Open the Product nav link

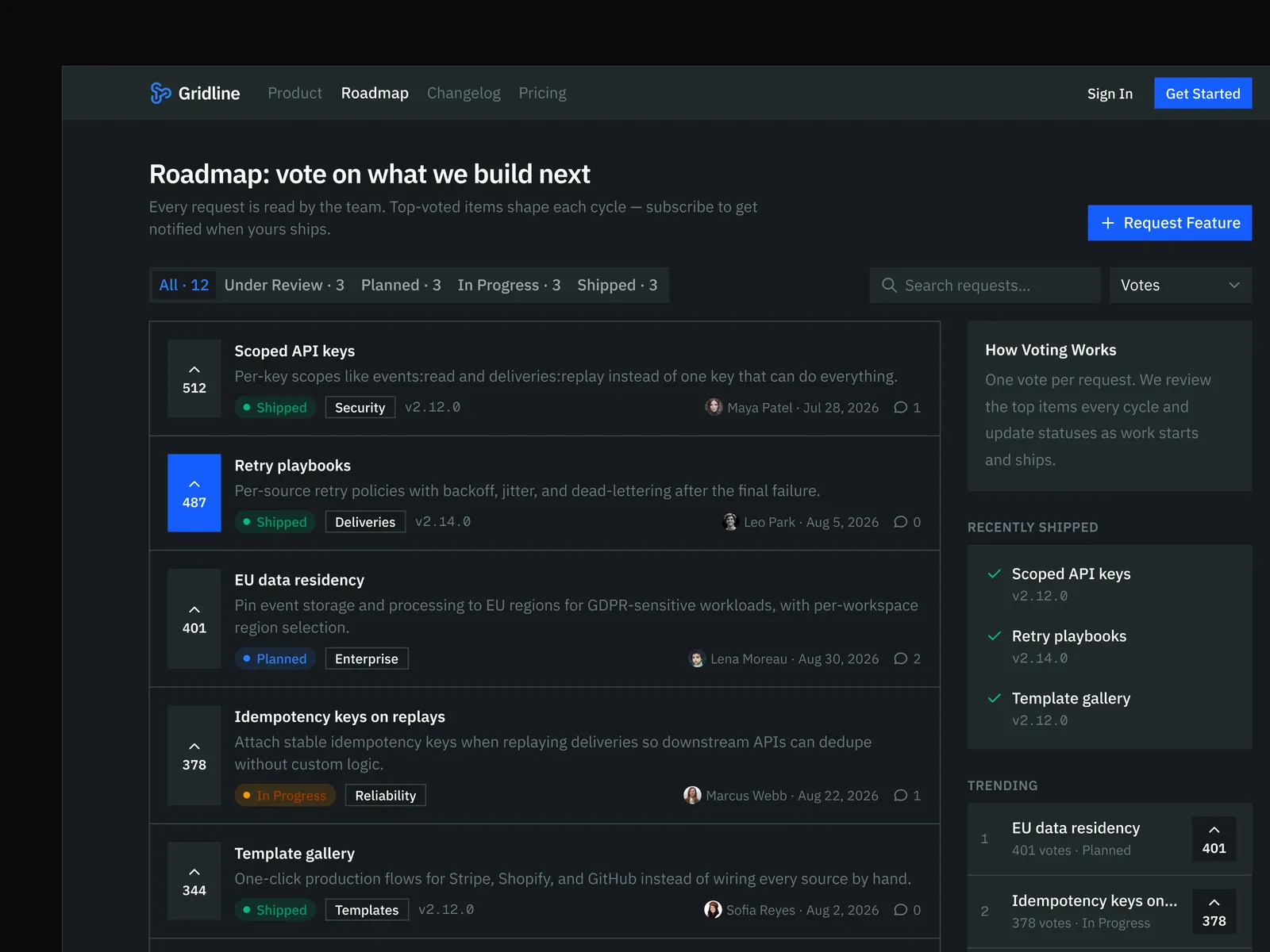coord(294,93)
